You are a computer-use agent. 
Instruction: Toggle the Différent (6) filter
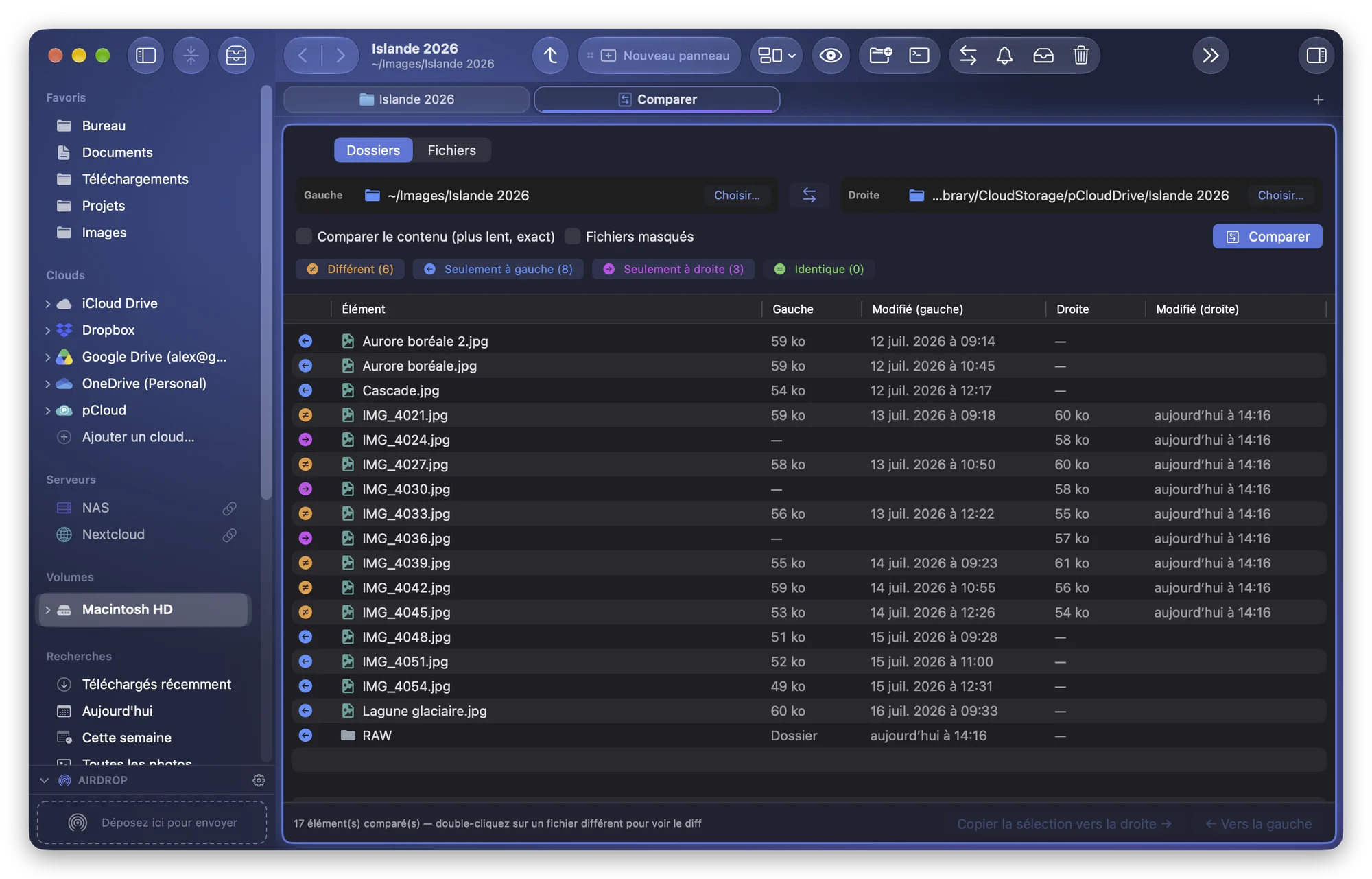tap(350, 269)
